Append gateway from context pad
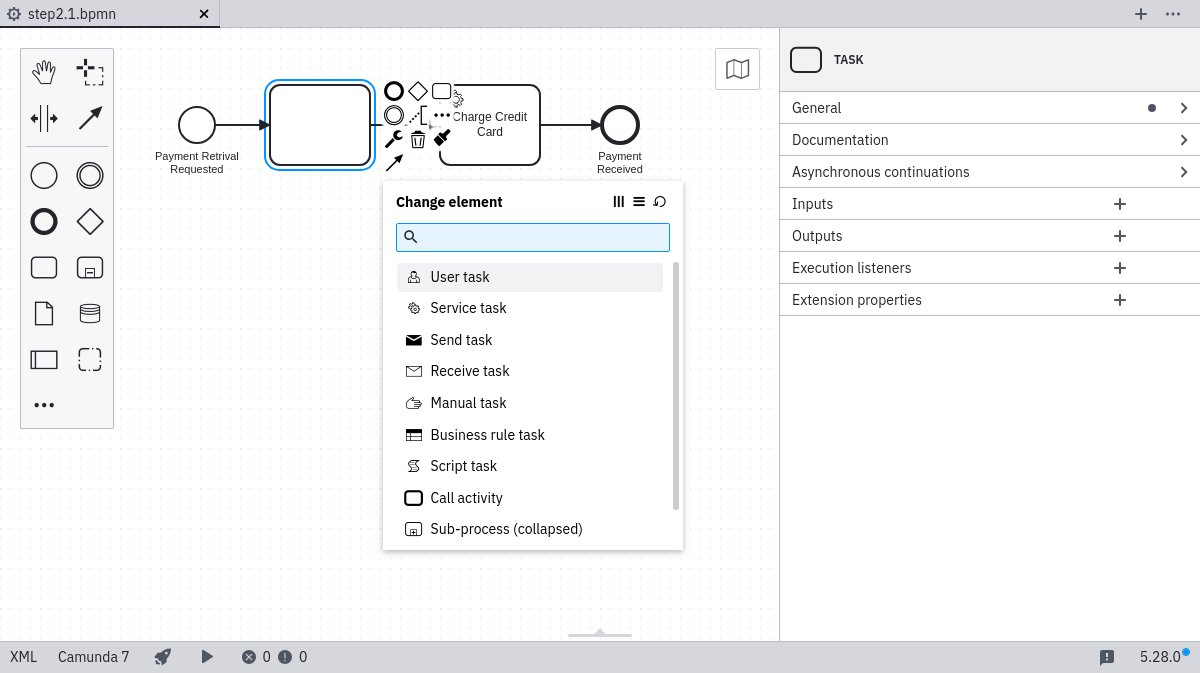 (x=418, y=91)
